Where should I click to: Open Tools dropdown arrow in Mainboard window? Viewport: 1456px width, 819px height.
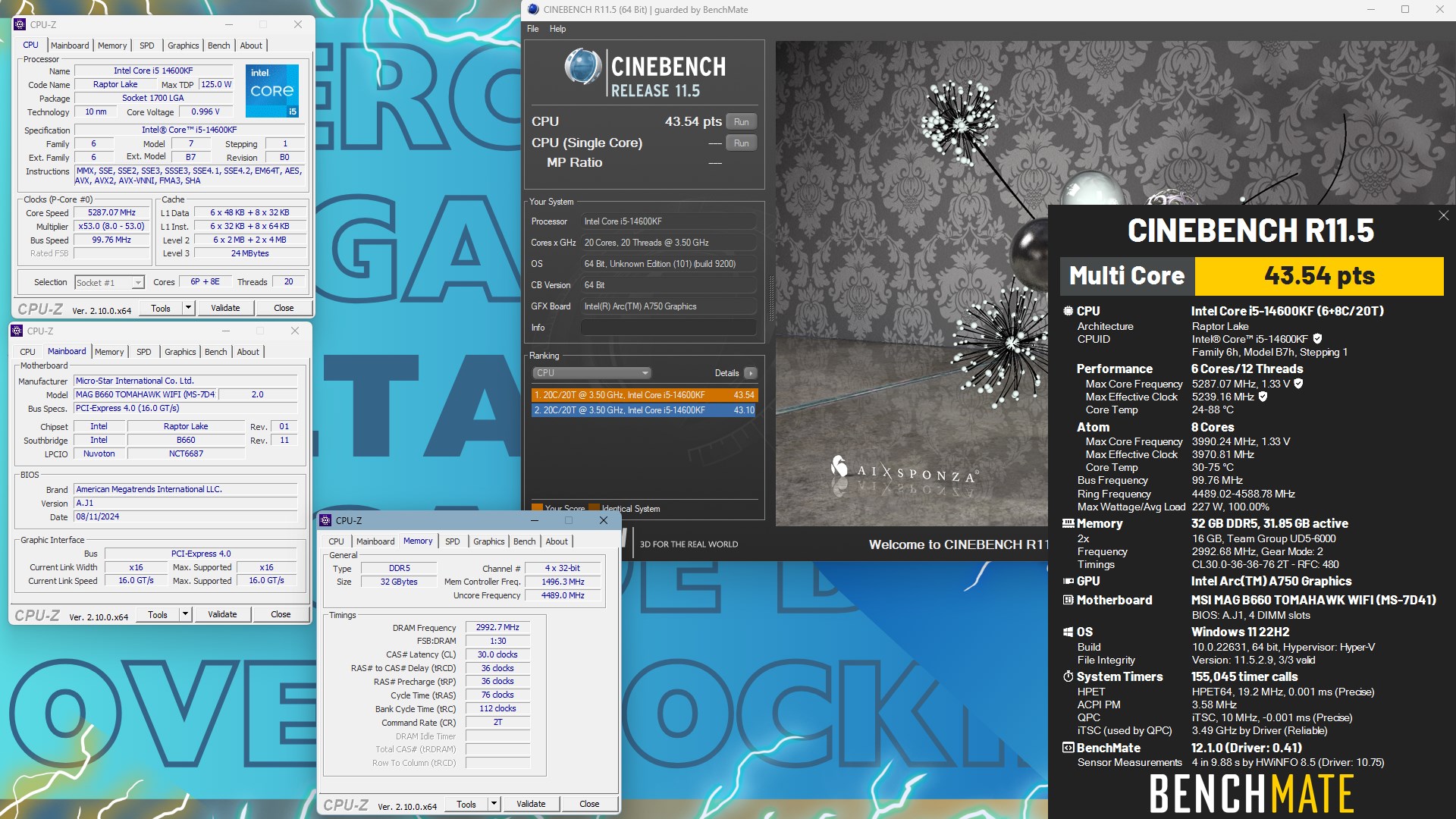point(185,614)
